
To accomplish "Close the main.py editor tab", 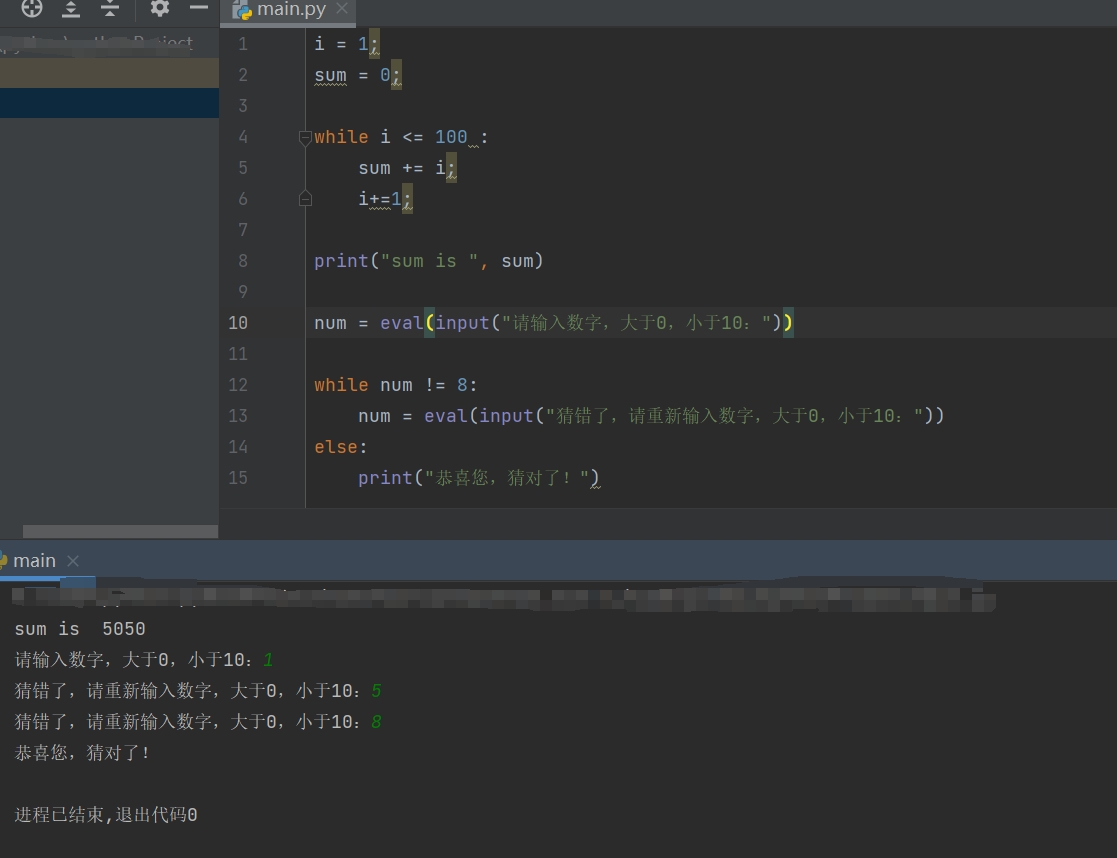I will 342,10.
